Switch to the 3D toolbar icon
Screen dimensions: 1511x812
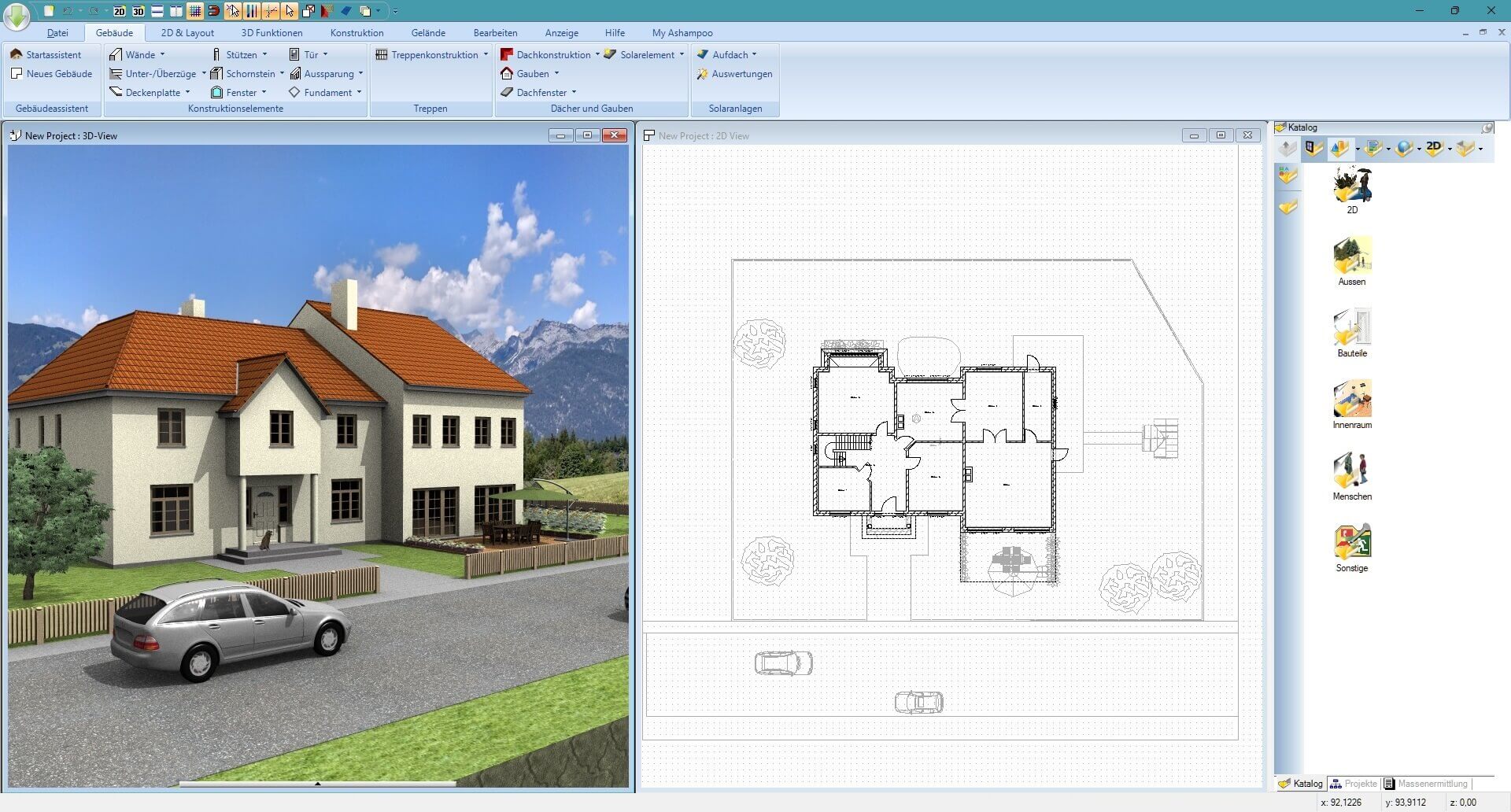coord(138,12)
